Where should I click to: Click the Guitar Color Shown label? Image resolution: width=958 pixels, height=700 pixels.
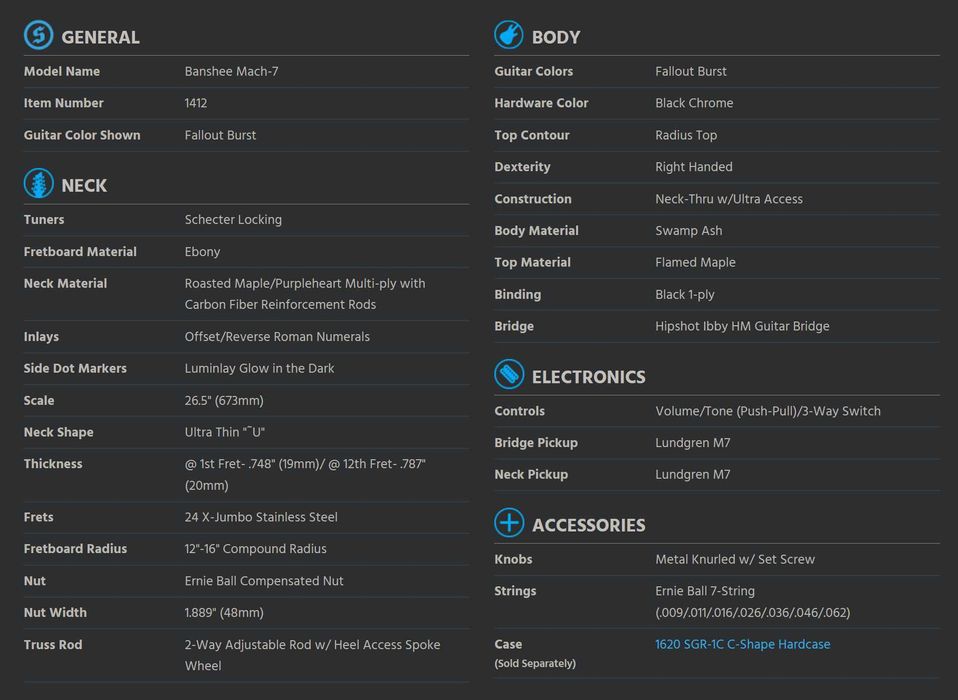tap(82, 135)
